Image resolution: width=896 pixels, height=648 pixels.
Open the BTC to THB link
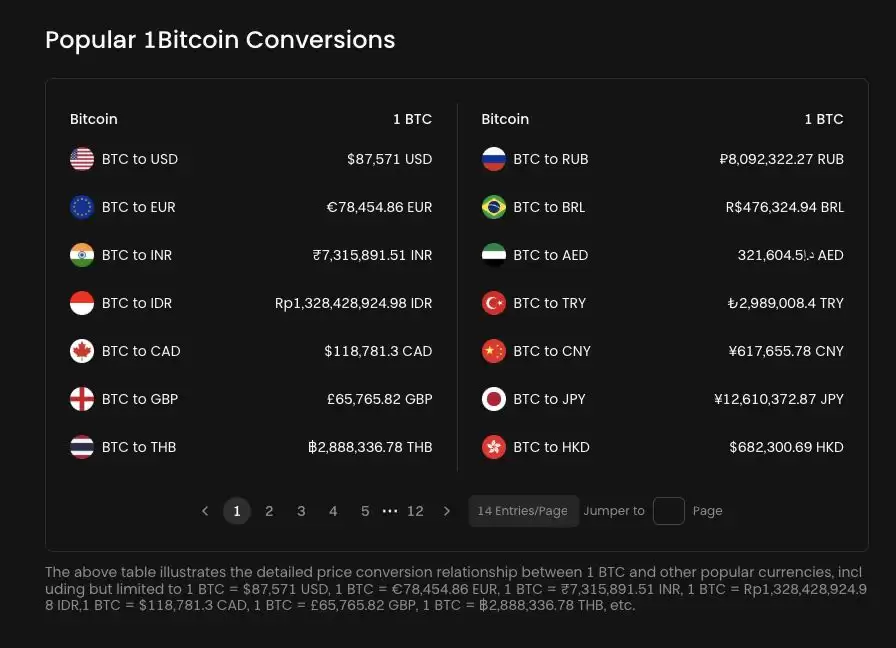tap(139, 447)
